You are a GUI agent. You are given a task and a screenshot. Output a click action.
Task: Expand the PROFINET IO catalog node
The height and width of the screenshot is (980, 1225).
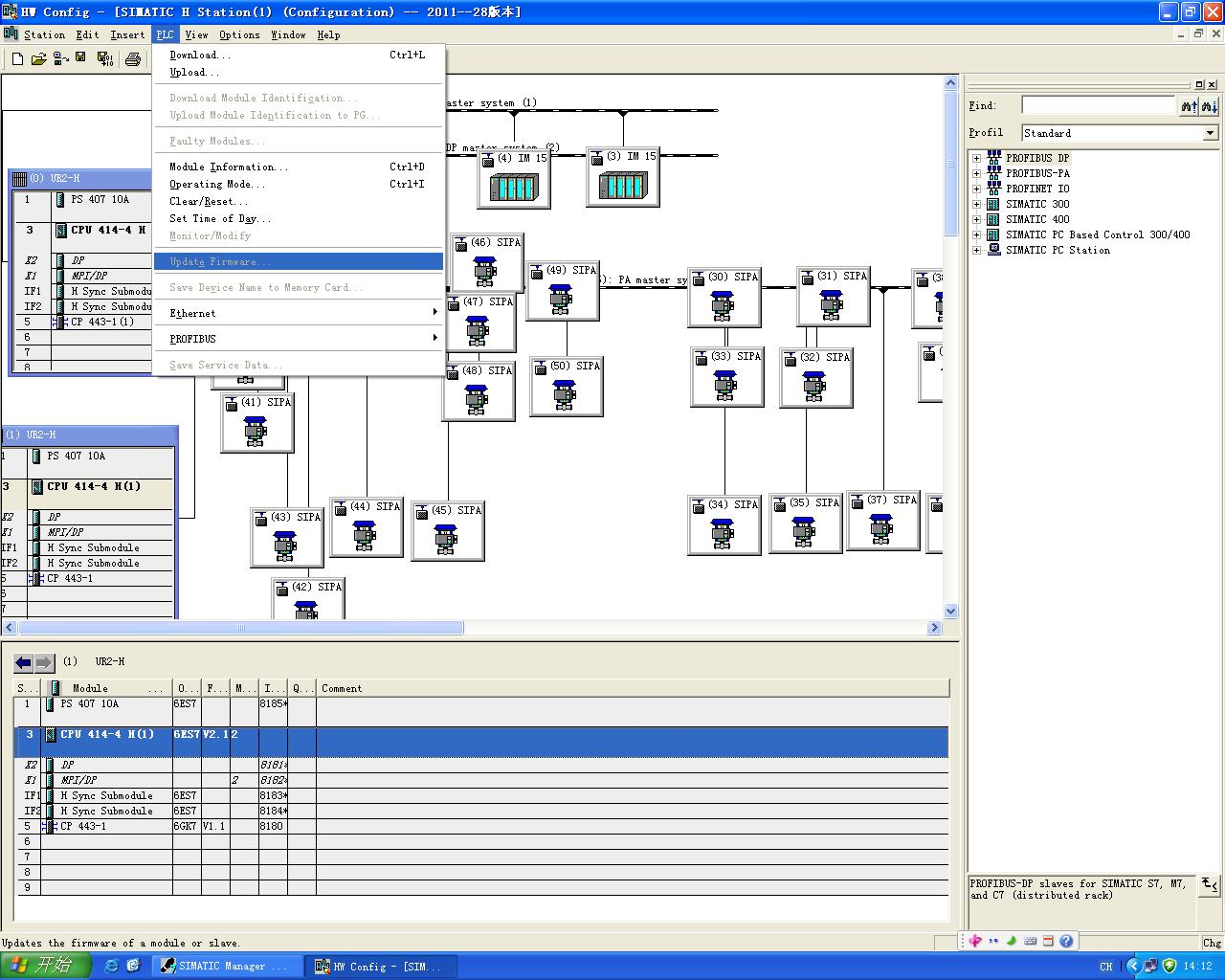click(x=976, y=189)
